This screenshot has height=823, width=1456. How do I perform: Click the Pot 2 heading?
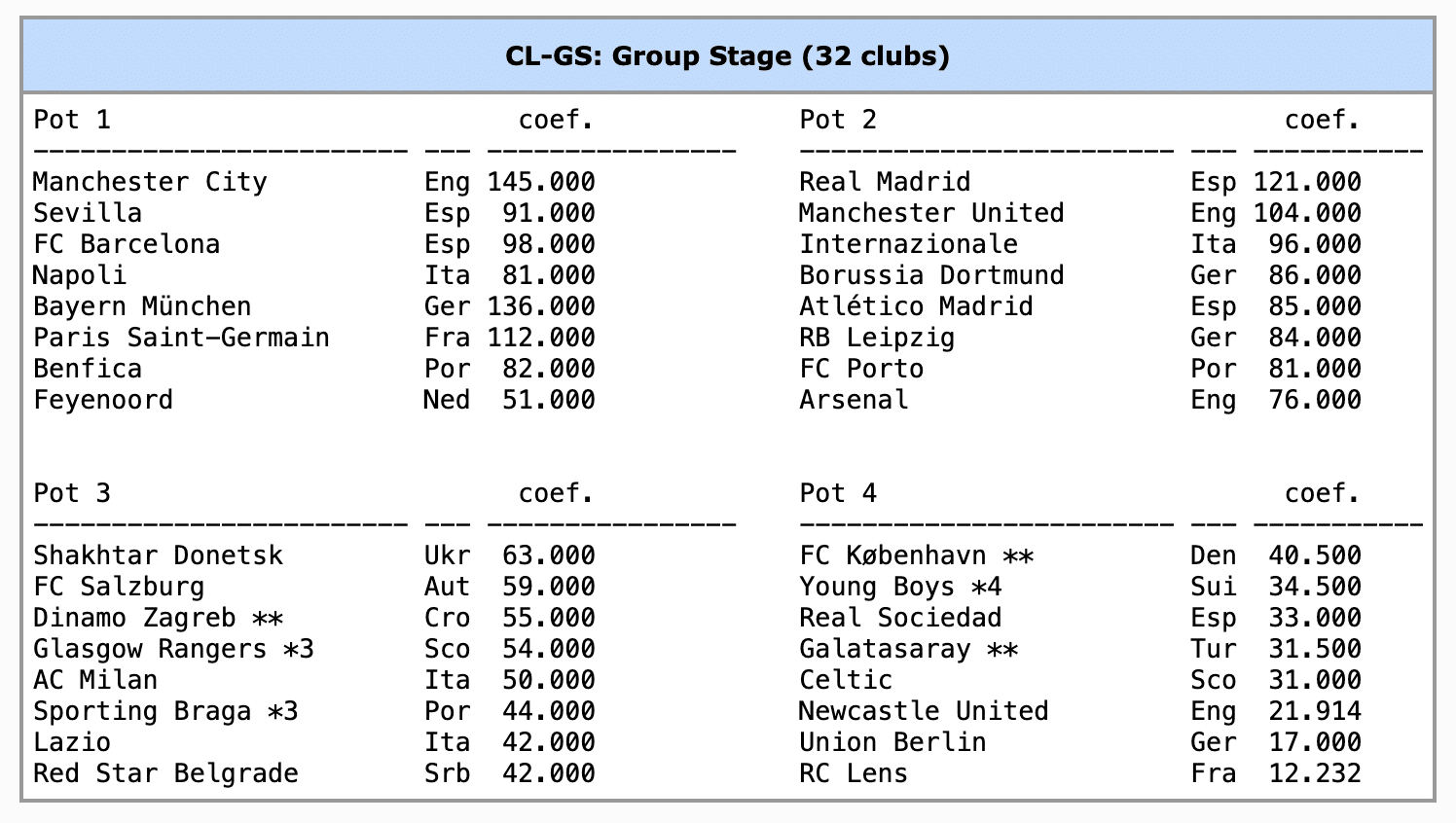tap(838, 120)
